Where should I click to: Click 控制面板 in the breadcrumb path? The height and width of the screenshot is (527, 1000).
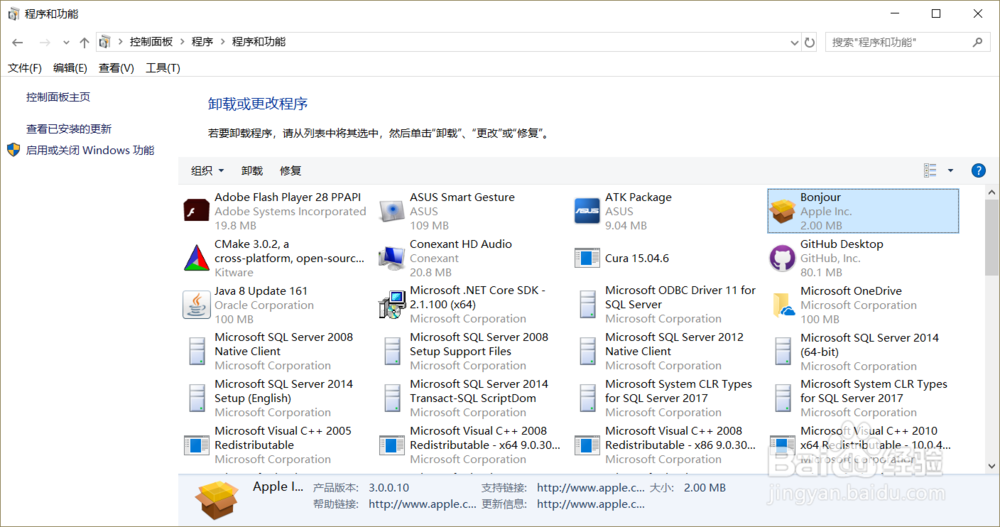[x=151, y=42]
